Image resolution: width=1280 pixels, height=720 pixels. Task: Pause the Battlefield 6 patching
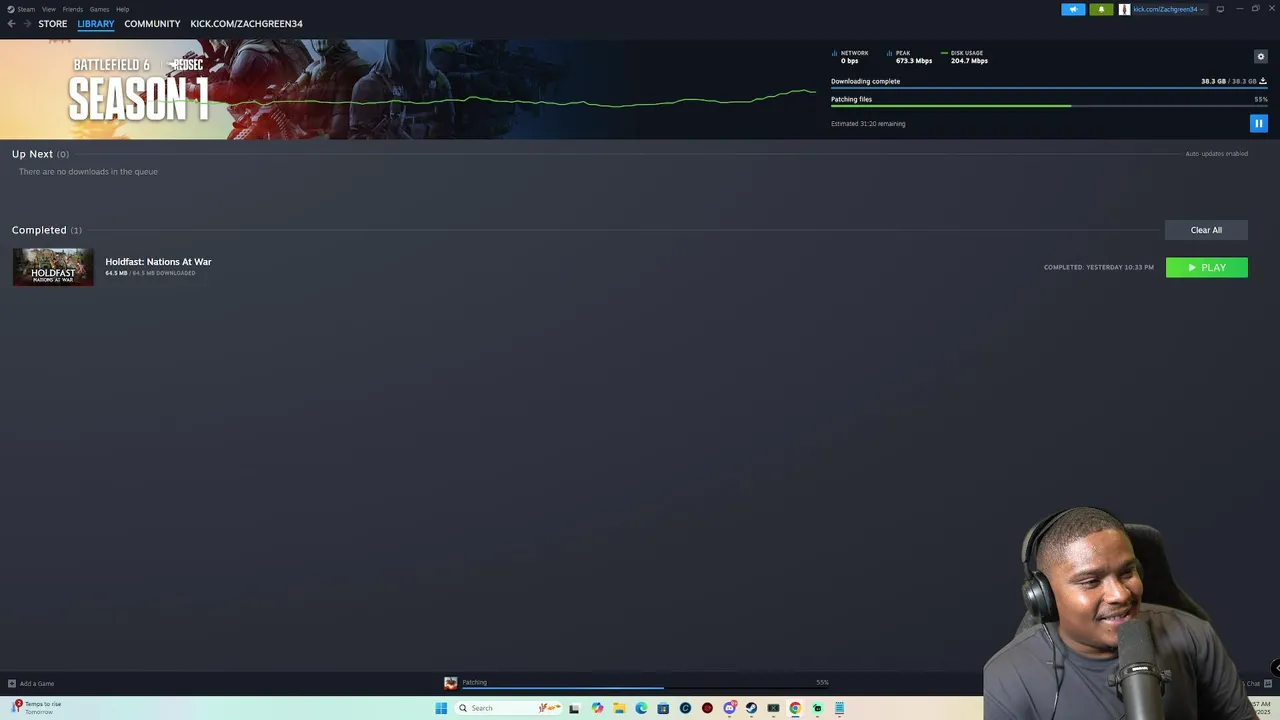click(x=1258, y=123)
